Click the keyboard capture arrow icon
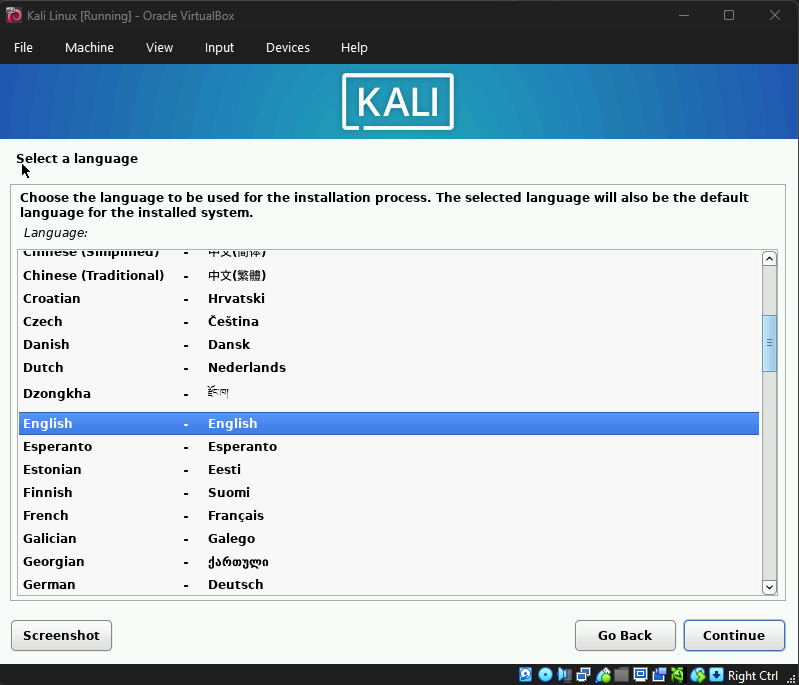This screenshot has height=685, width=799. coord(716,675)
